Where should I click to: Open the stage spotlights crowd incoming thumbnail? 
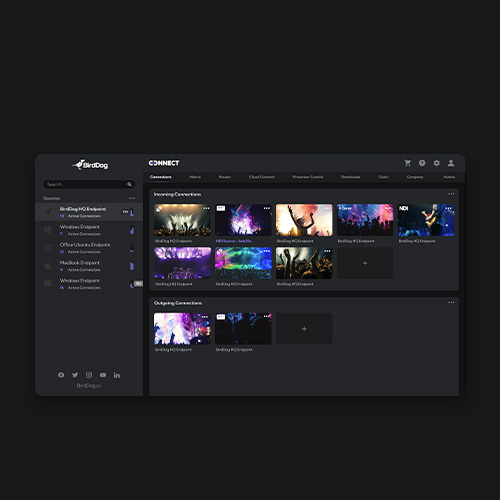(x=182, y=220)
